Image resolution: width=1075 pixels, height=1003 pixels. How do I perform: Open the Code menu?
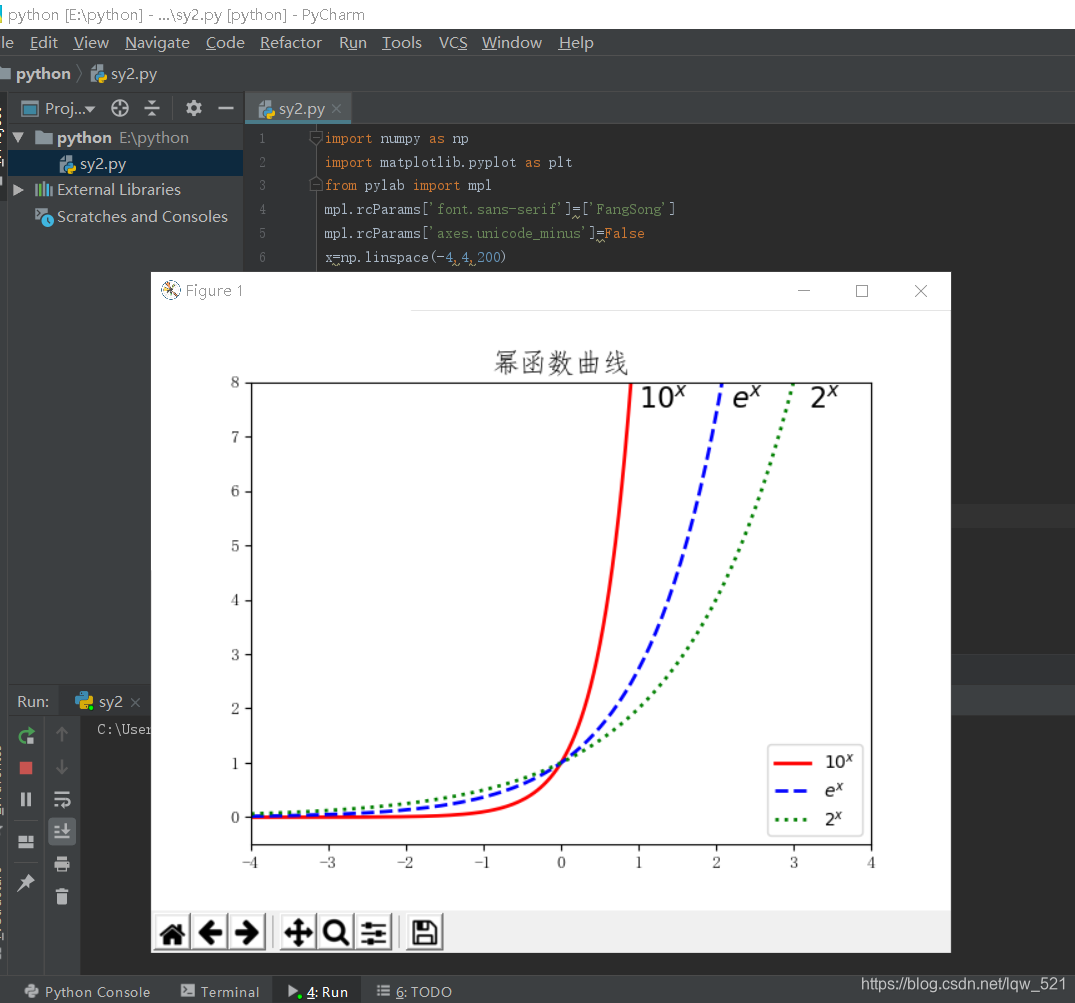tap(225, 43)
